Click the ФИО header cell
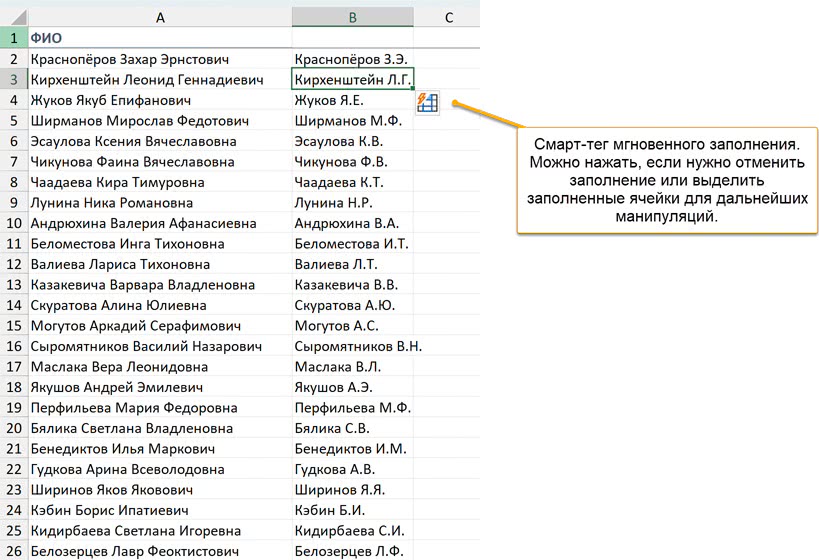819x560 pixels. (x=160, y=38)
